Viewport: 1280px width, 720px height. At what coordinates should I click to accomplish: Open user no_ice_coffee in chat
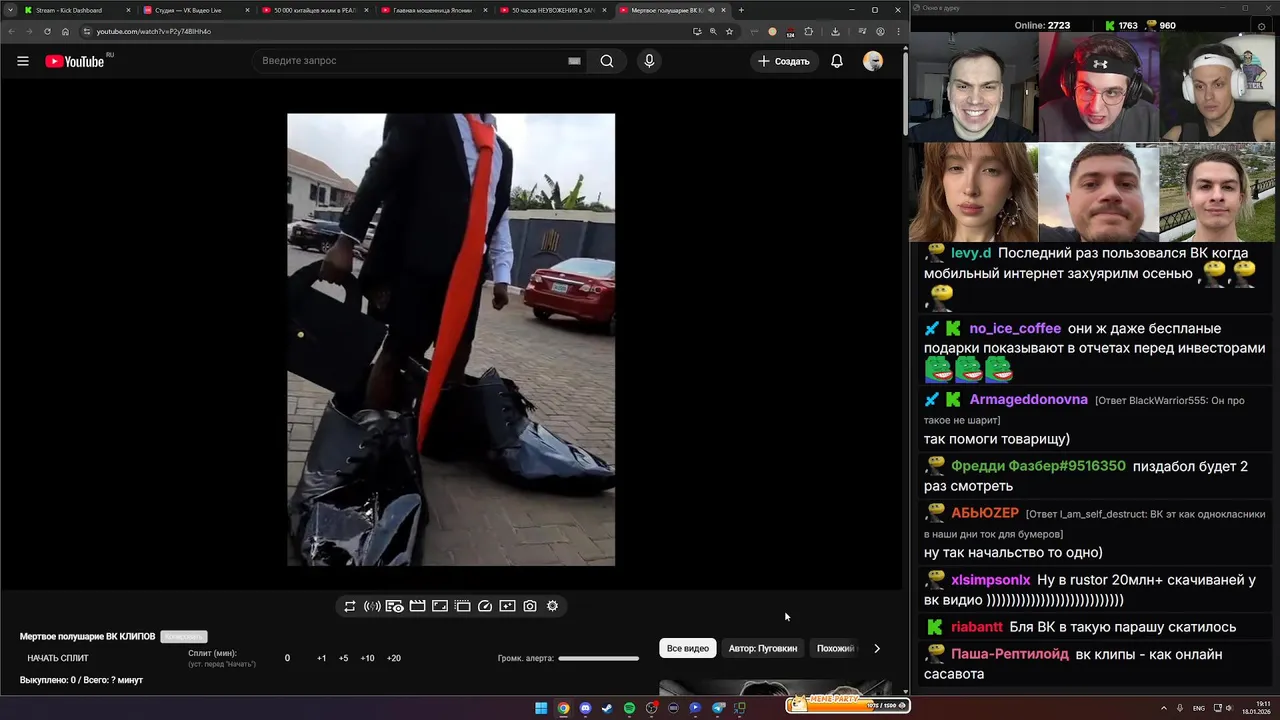[1015, 328]
